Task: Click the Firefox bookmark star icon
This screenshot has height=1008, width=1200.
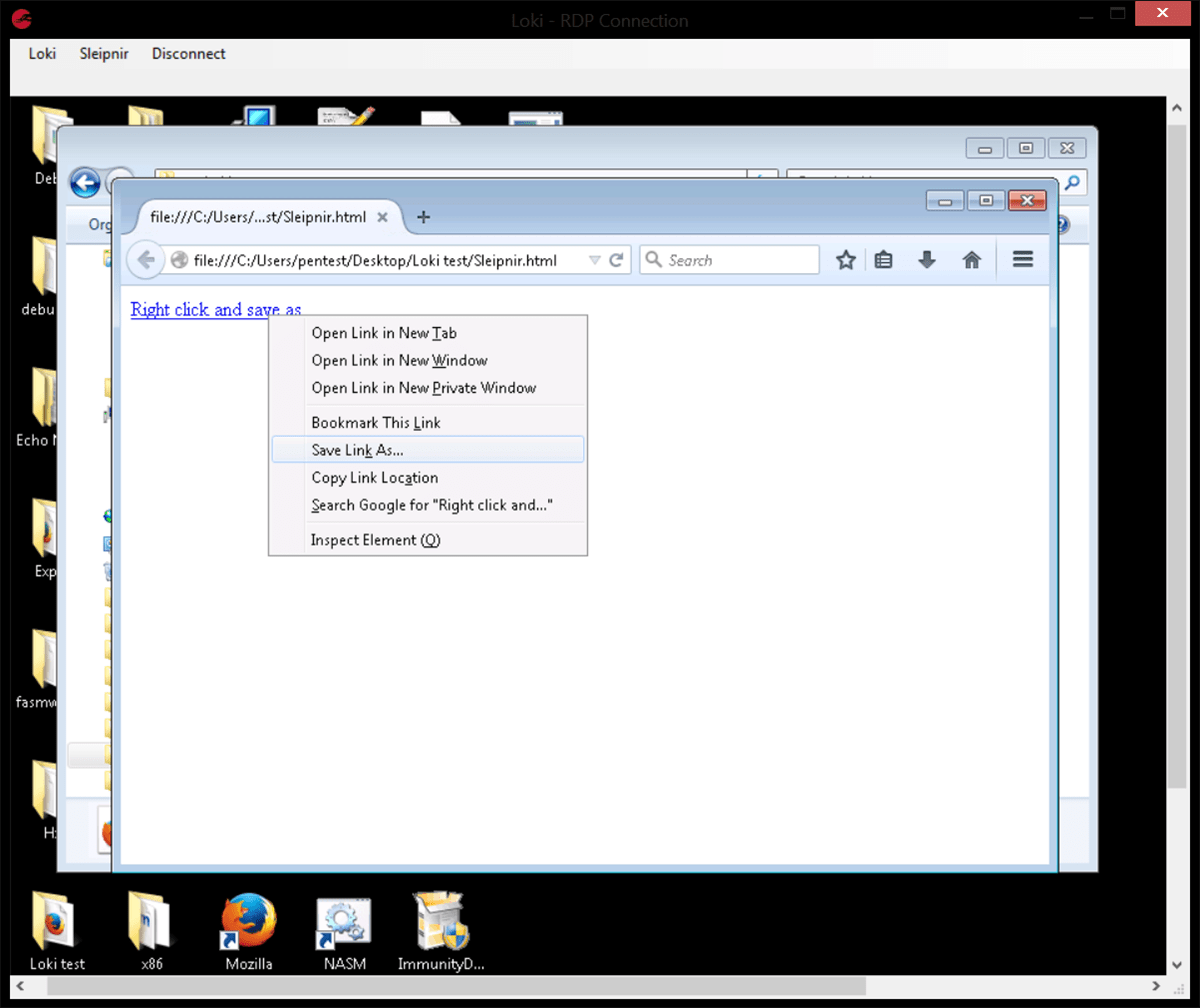Action: (x=846, y=260)
